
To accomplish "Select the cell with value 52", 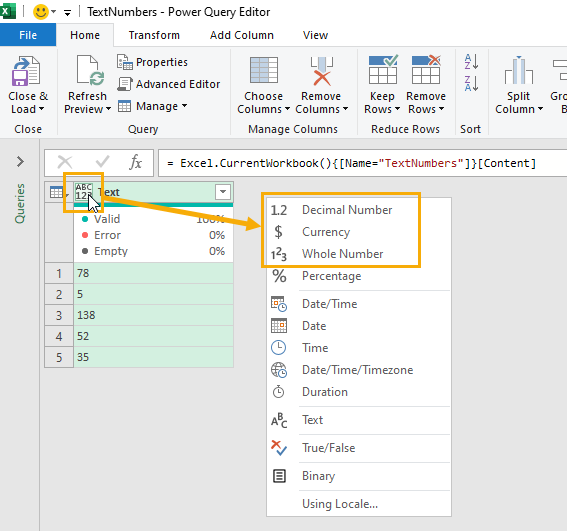I will 153,336.
